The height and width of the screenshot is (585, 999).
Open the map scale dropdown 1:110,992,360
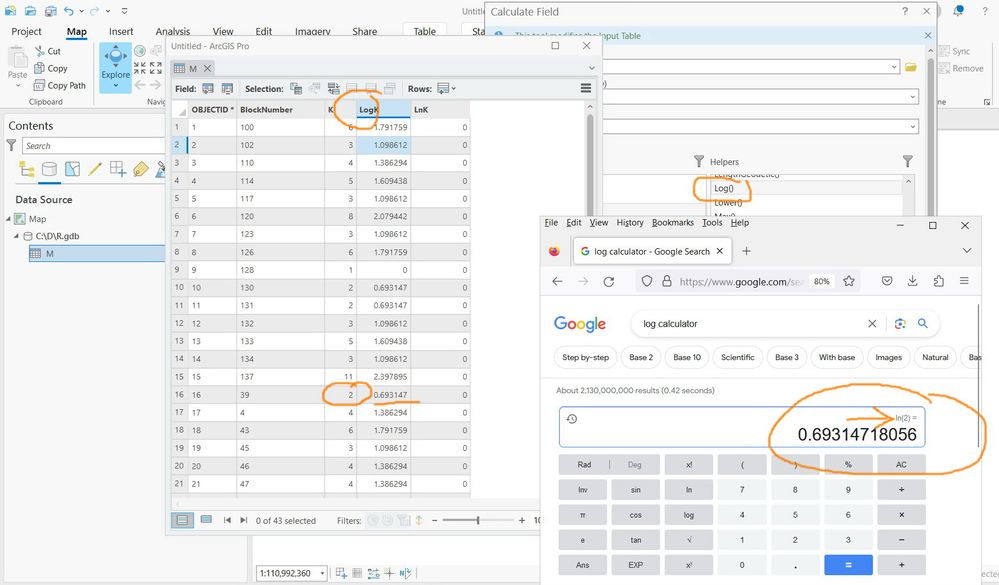click(x=322, y=573)
